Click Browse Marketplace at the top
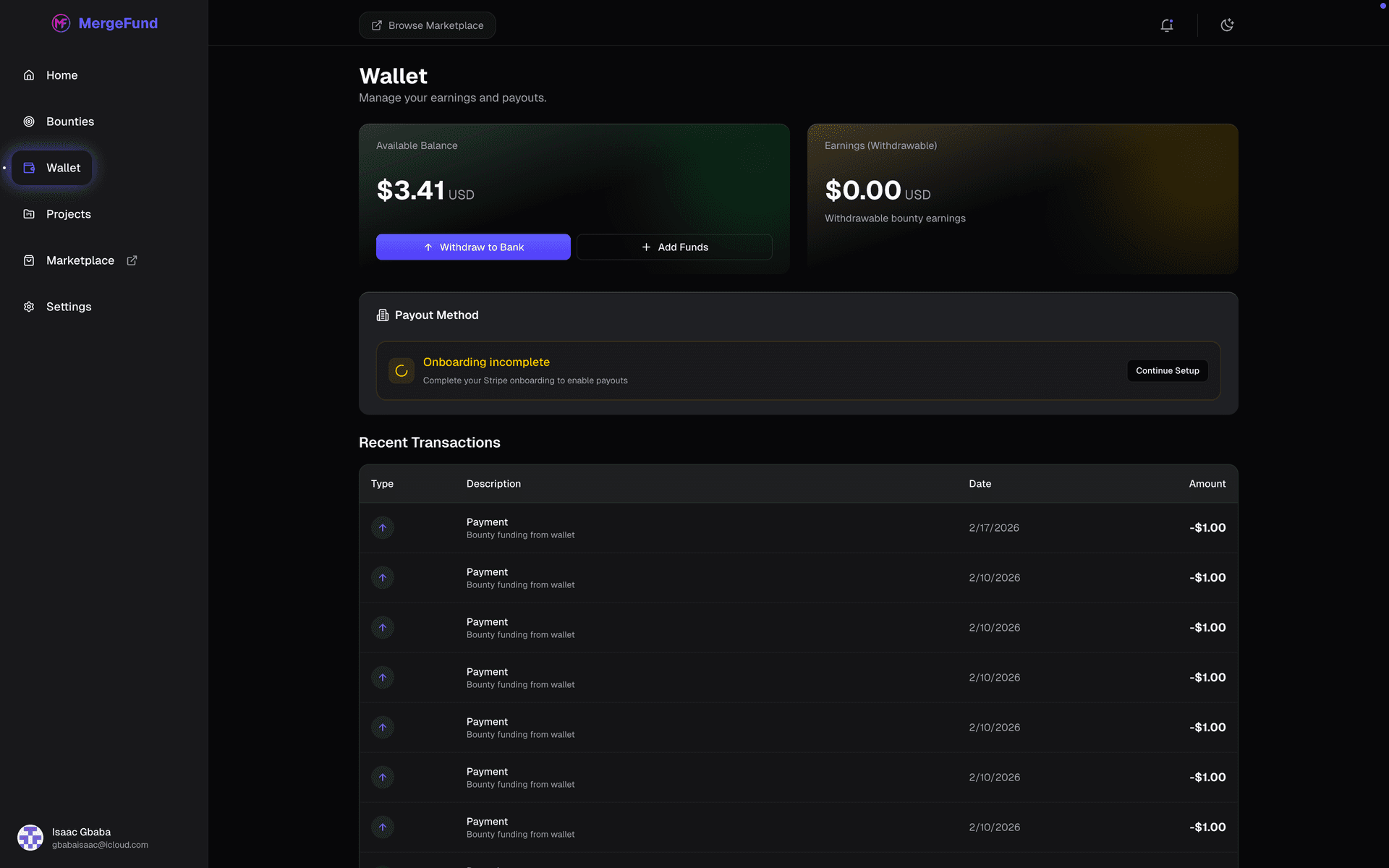This screenshot has height=868, width=1389. click(x=427, y=25)
